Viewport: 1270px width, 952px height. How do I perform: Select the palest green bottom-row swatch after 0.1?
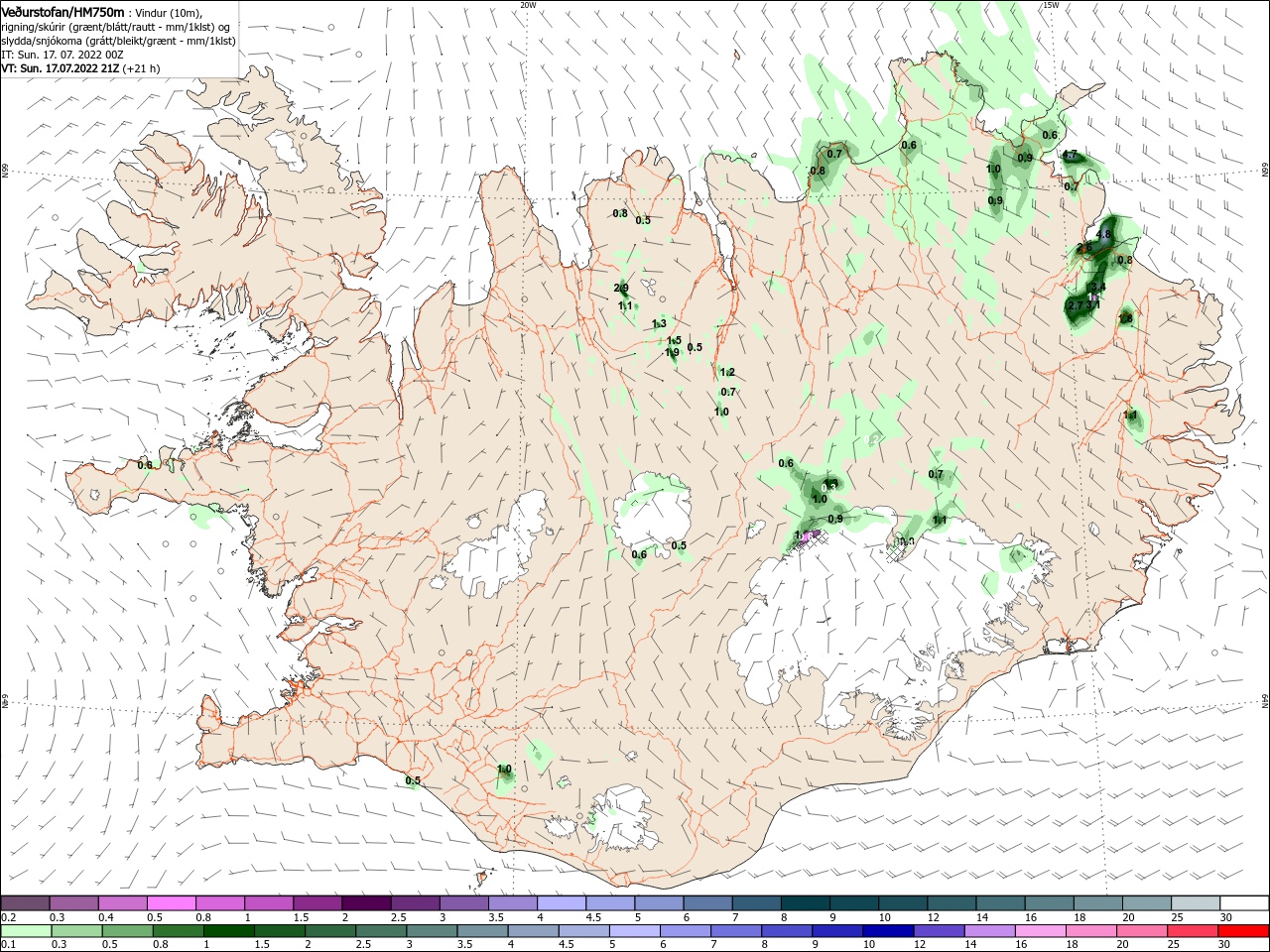coord(26,931)
